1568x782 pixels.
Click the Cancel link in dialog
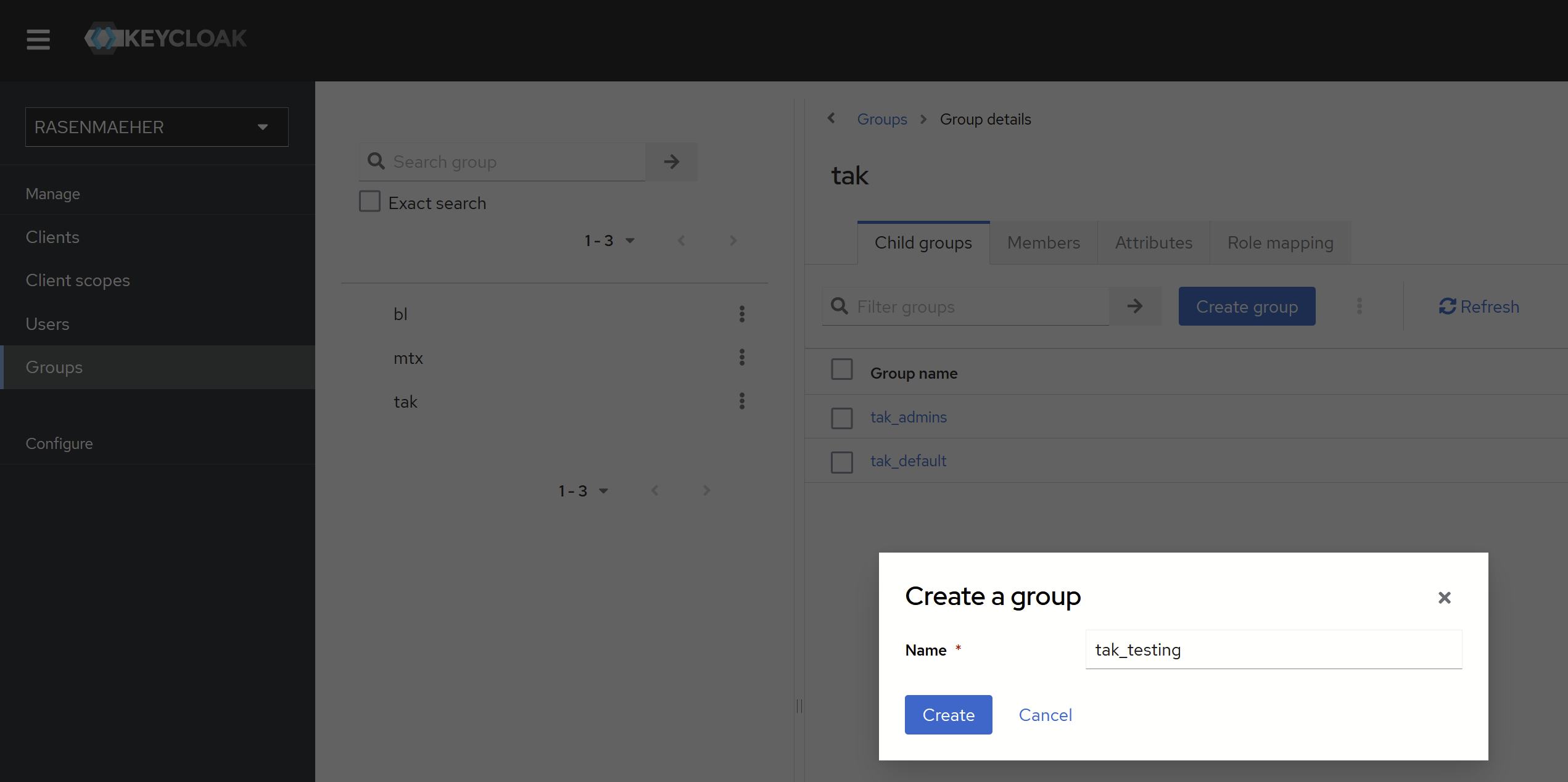1045,715
